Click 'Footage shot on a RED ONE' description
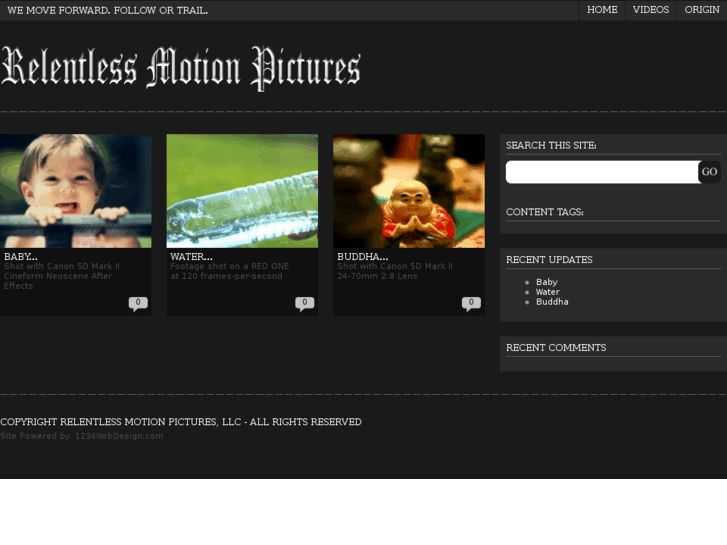Image resolution: width=727 pixels, height=545 pixels. 230,271
